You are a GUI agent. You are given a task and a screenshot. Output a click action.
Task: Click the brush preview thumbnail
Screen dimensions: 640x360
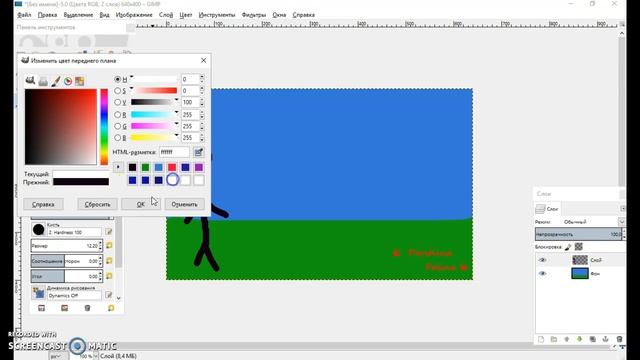pos(38,229)
